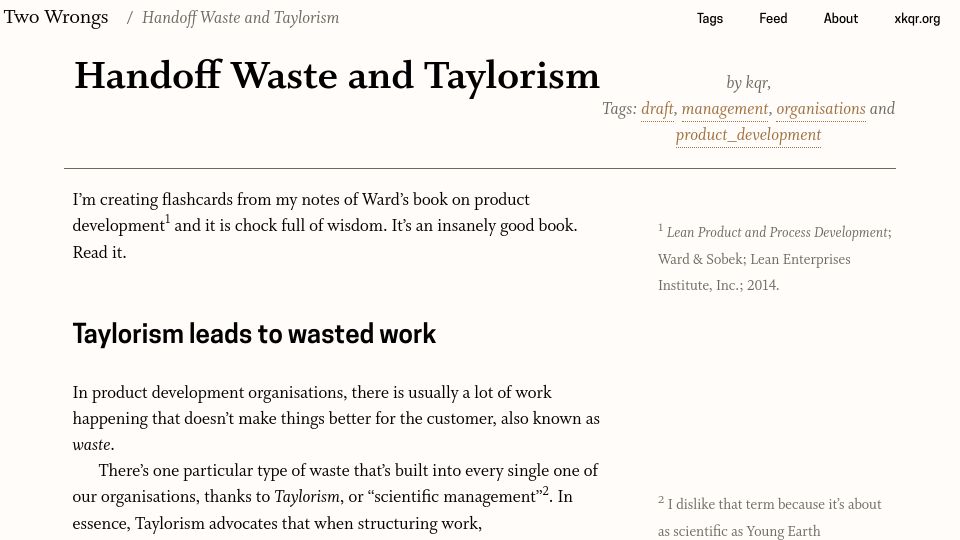Click the 'Read it.' sentence
The height and width of the screenshot is (540, 960).
click(99, 253)
